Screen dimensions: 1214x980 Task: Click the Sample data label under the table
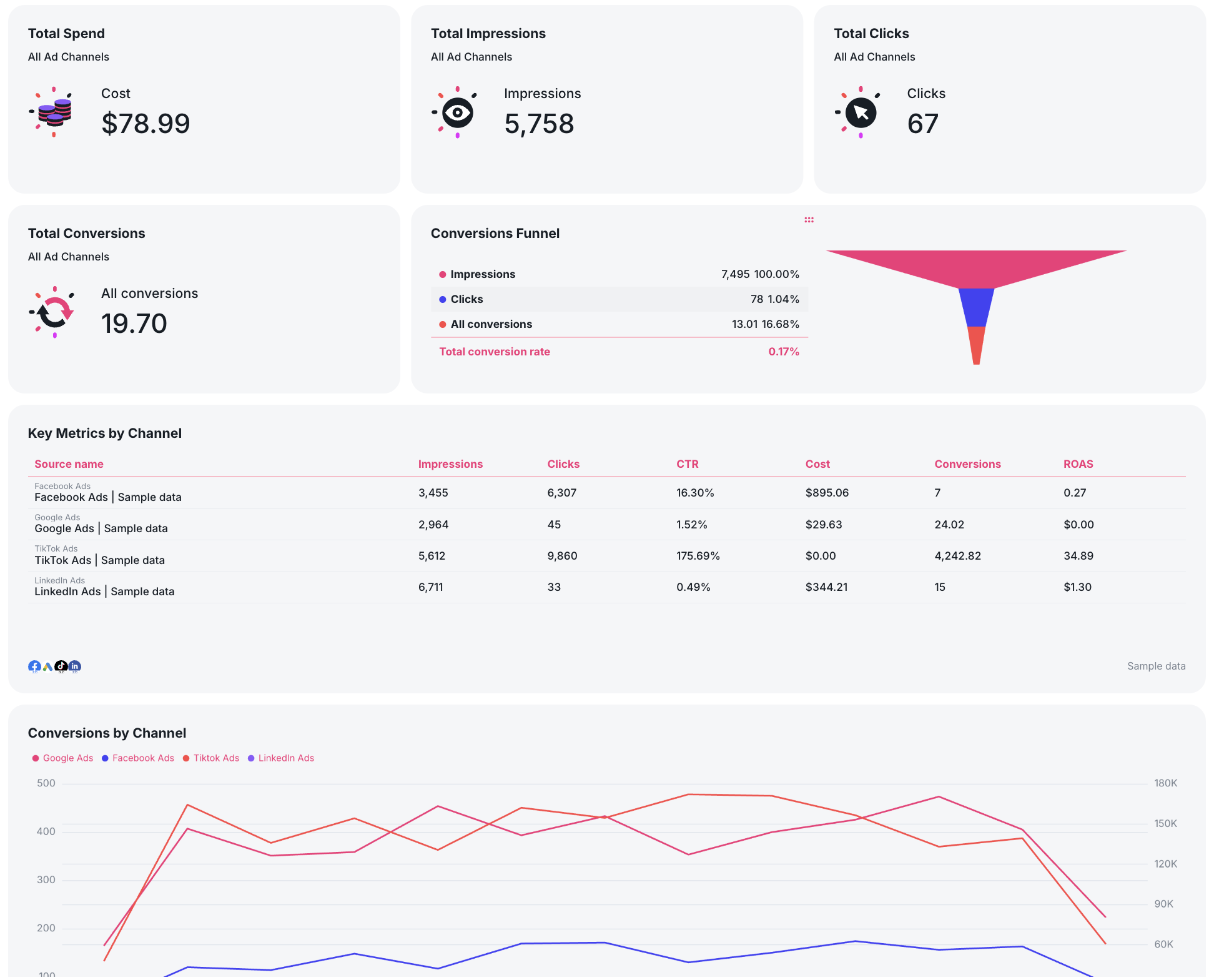click(x=1156, y=666)
